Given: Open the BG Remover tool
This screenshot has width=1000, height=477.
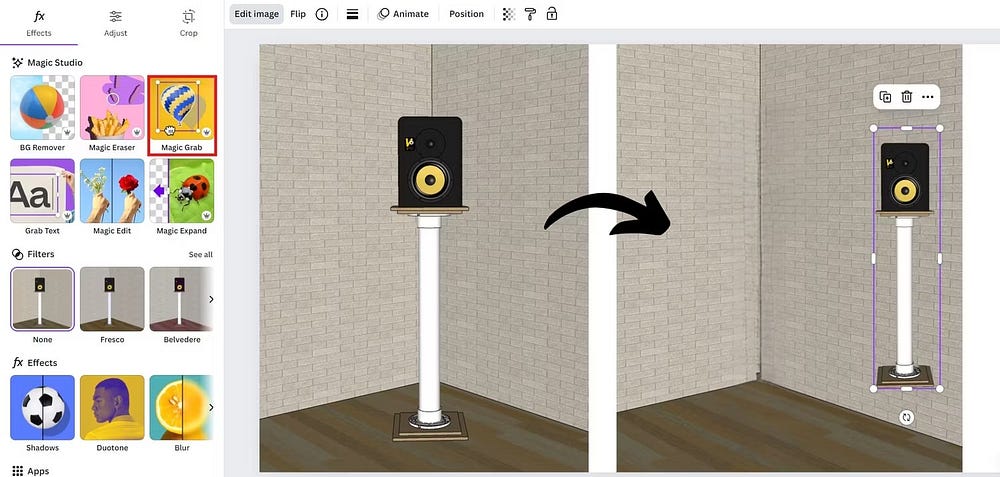Looking at the screenshot, I should pyautogui.click(x=42, y=114).
